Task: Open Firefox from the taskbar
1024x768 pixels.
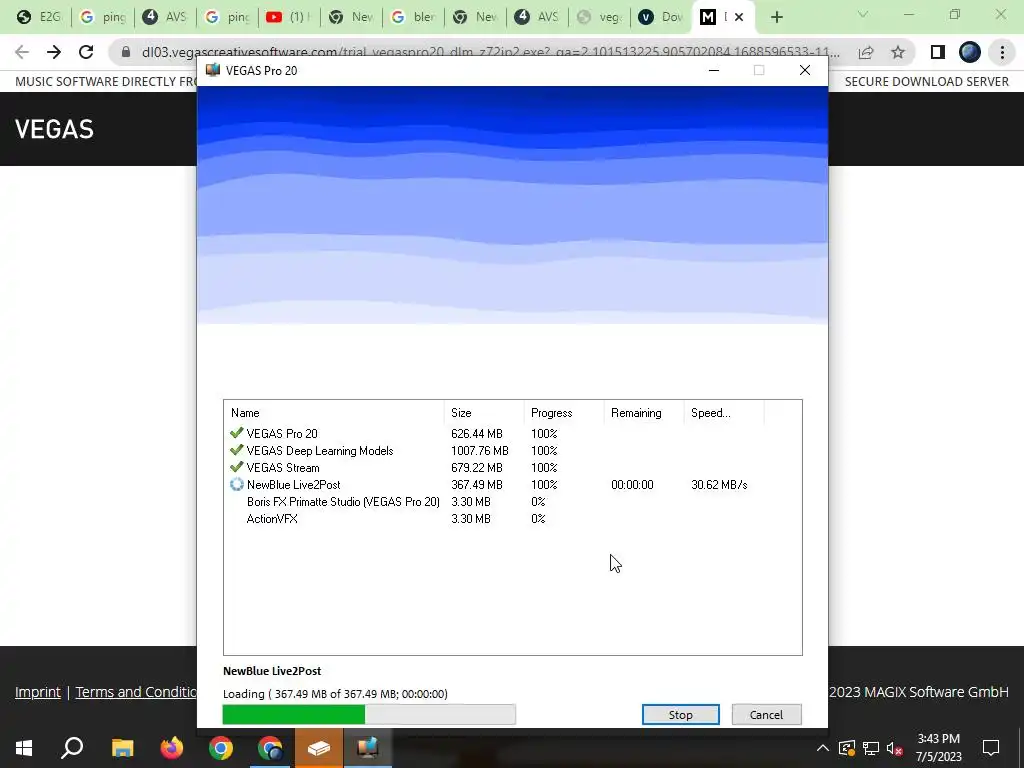Action: (172, 748)
